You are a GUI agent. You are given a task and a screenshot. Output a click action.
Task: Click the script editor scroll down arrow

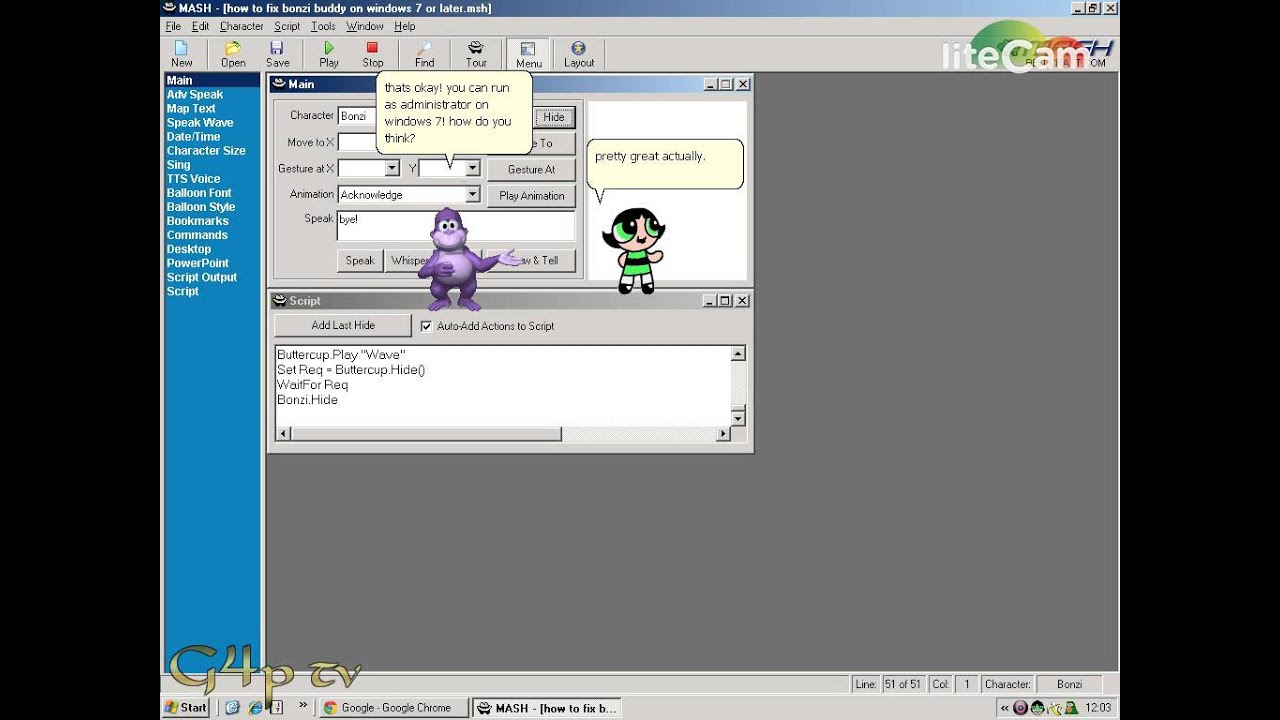[x=738, y=417]
